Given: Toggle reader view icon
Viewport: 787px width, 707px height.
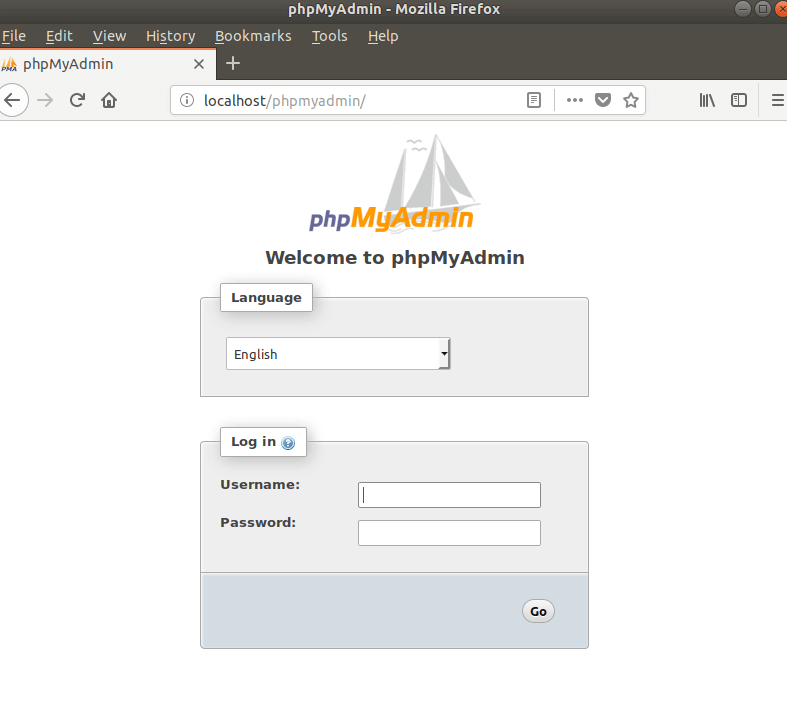Looking at the screenshot, I should pyautogui.click(x=534, y=100).
